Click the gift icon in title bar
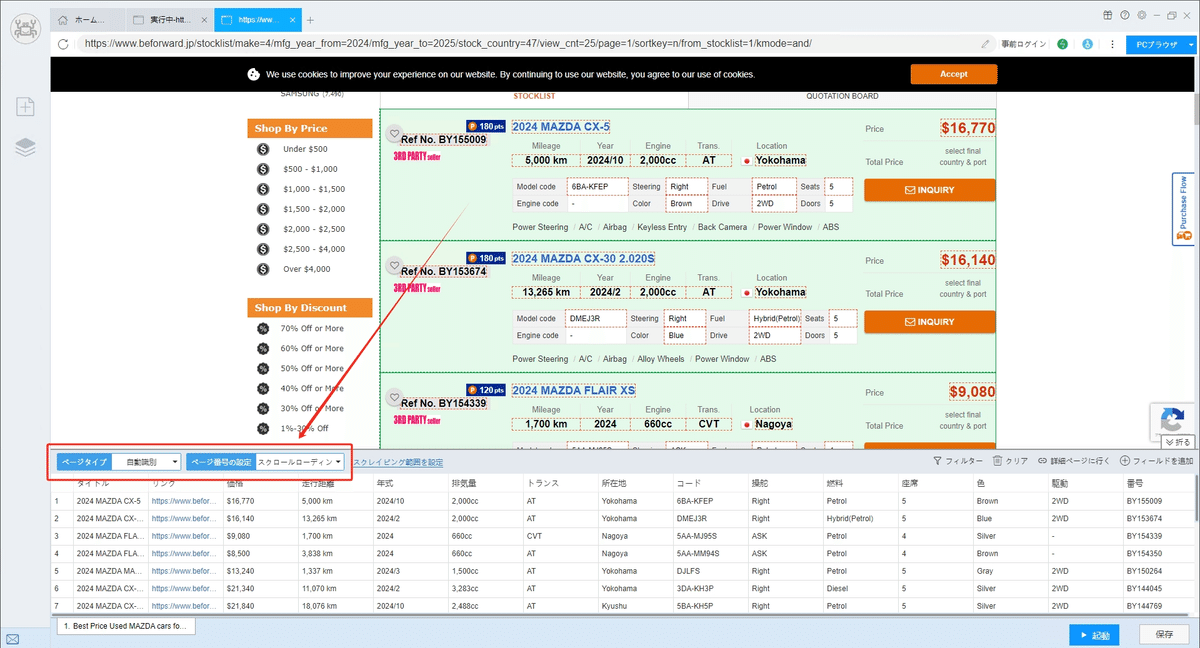Screen dimensions: 1200x648 [1108, 15]
